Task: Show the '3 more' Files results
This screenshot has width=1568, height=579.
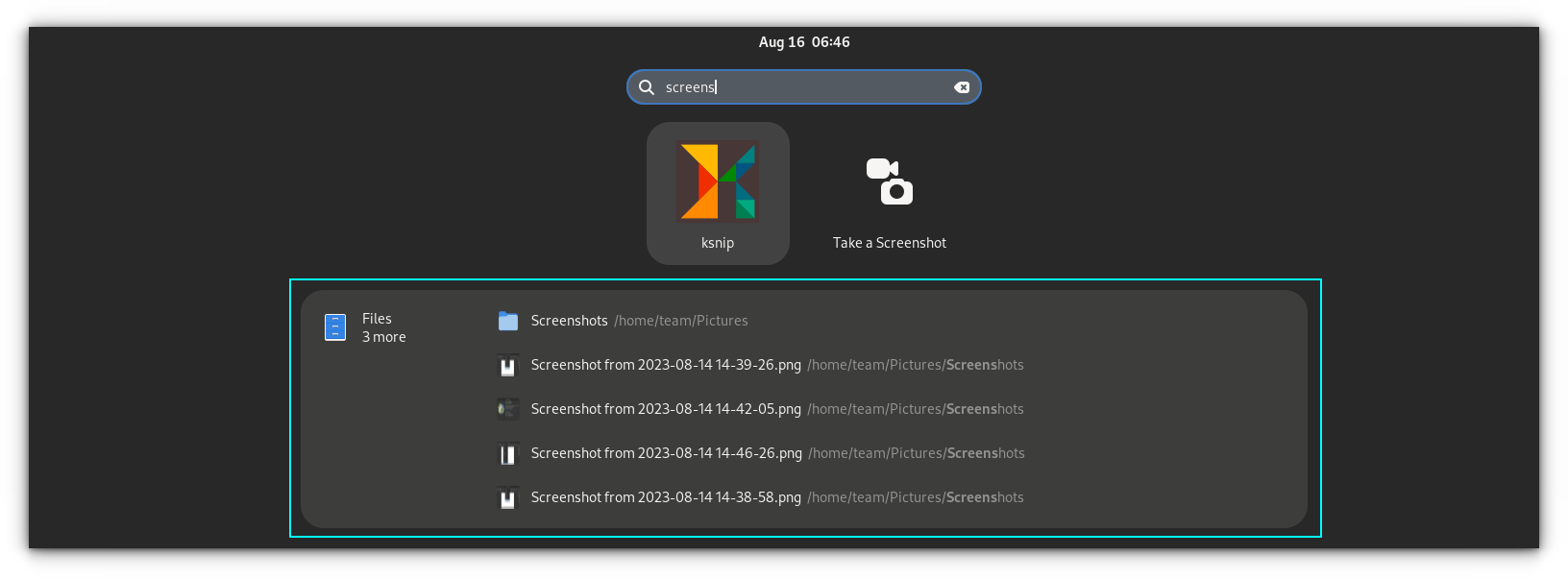Action: pyautogui.click(x=383, y=337)
